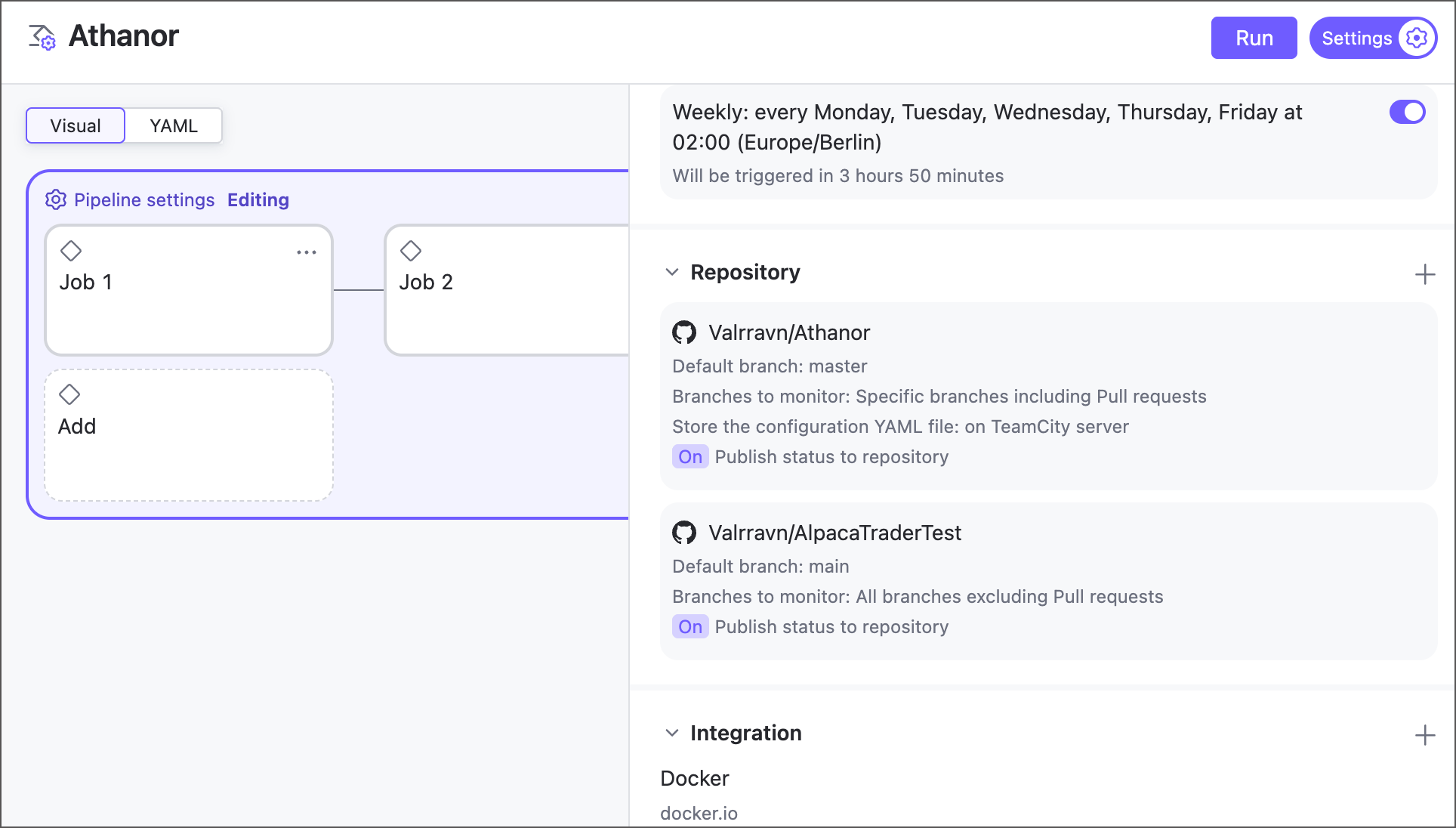Click the Add job placeholder card

pos(188,435)
